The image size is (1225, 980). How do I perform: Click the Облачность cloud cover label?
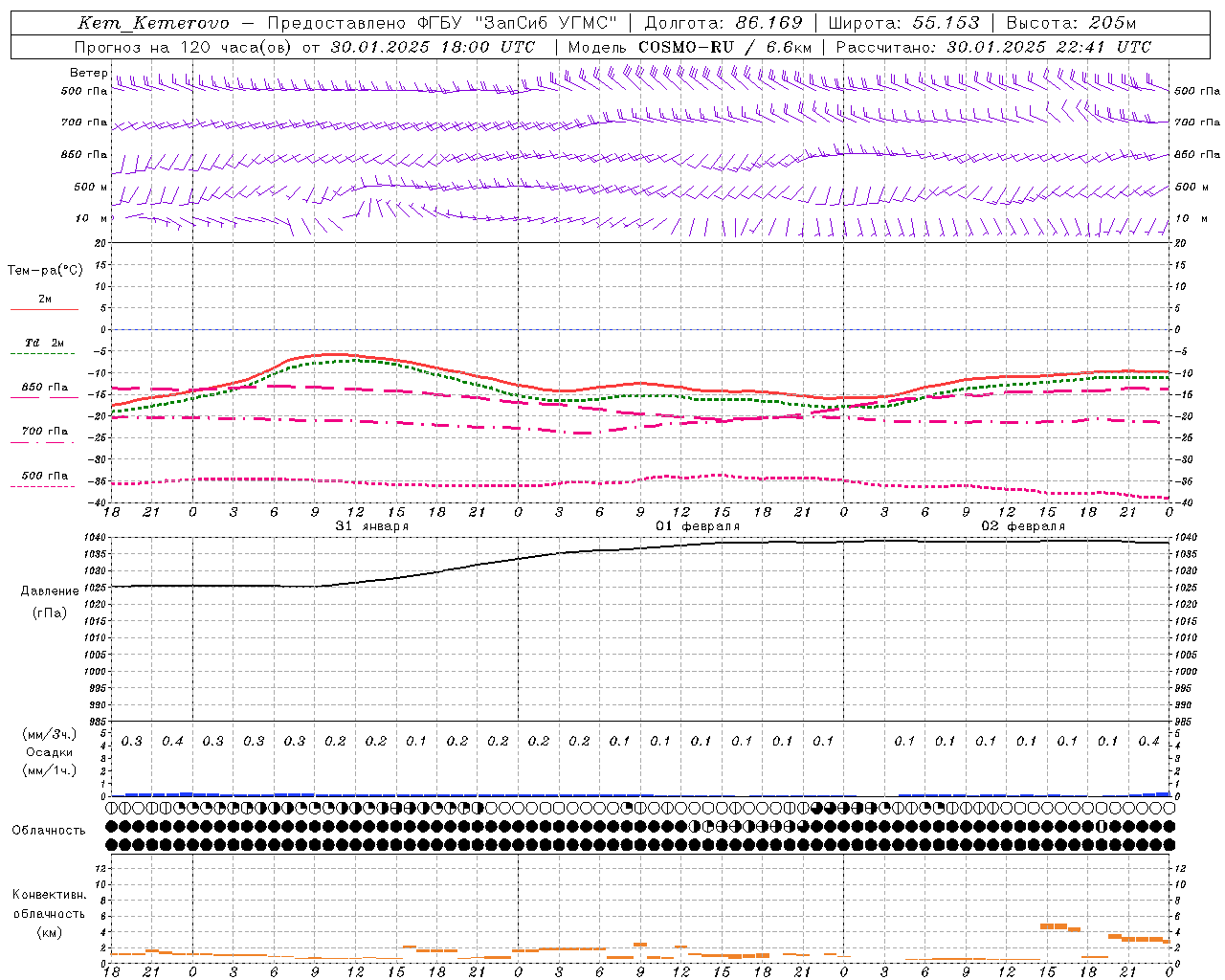49,831
